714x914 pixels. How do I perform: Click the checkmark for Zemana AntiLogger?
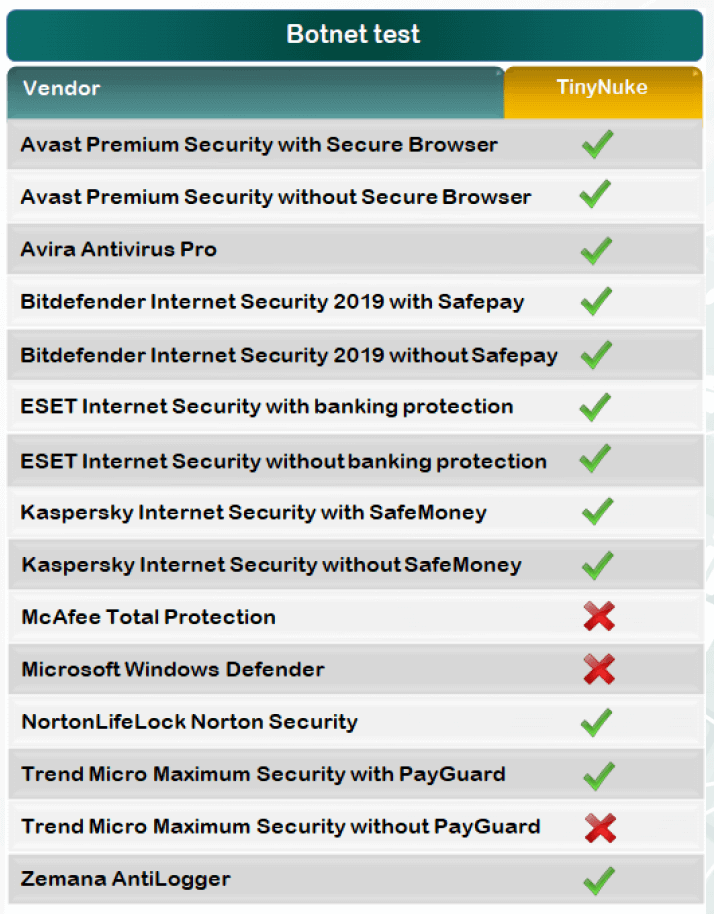pyautogui.click(x=597, y=880)
